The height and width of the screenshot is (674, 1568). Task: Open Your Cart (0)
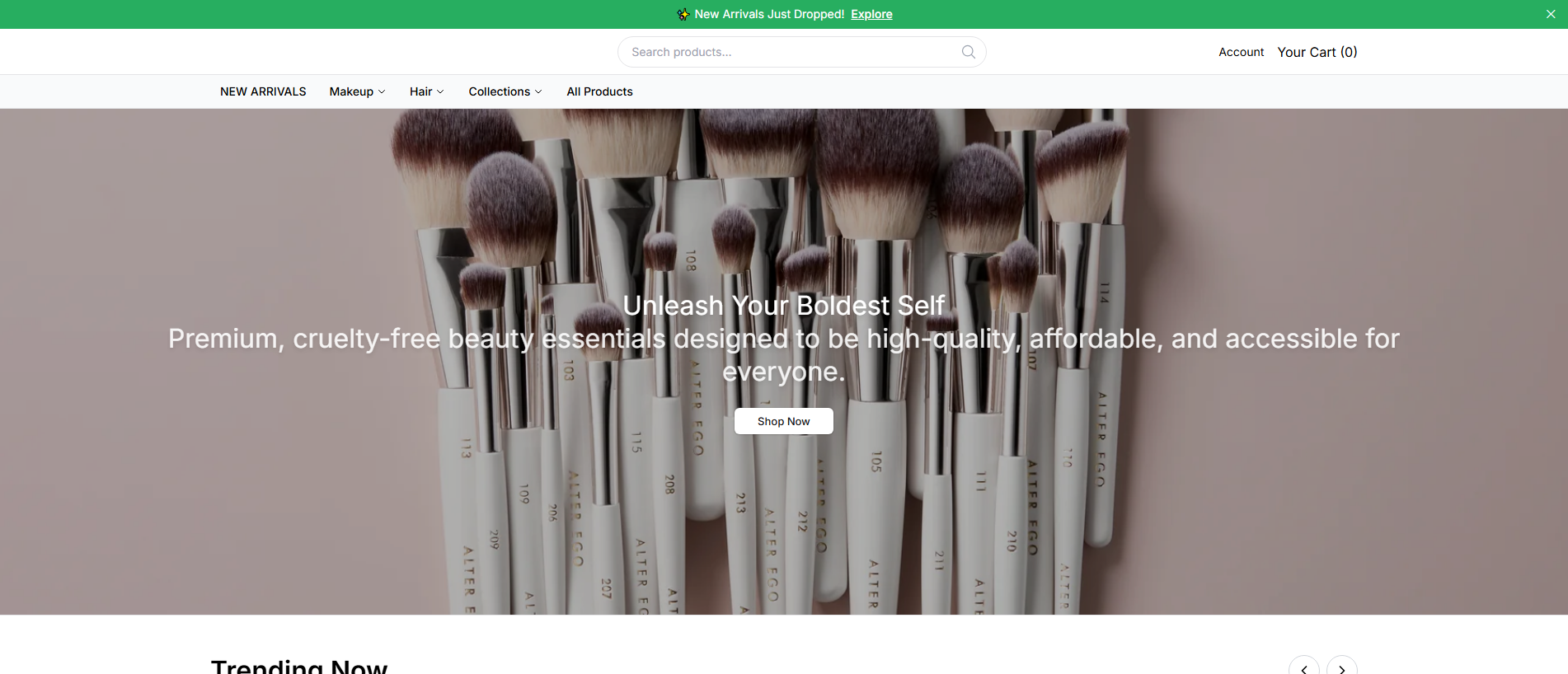tap(1317, 52)
